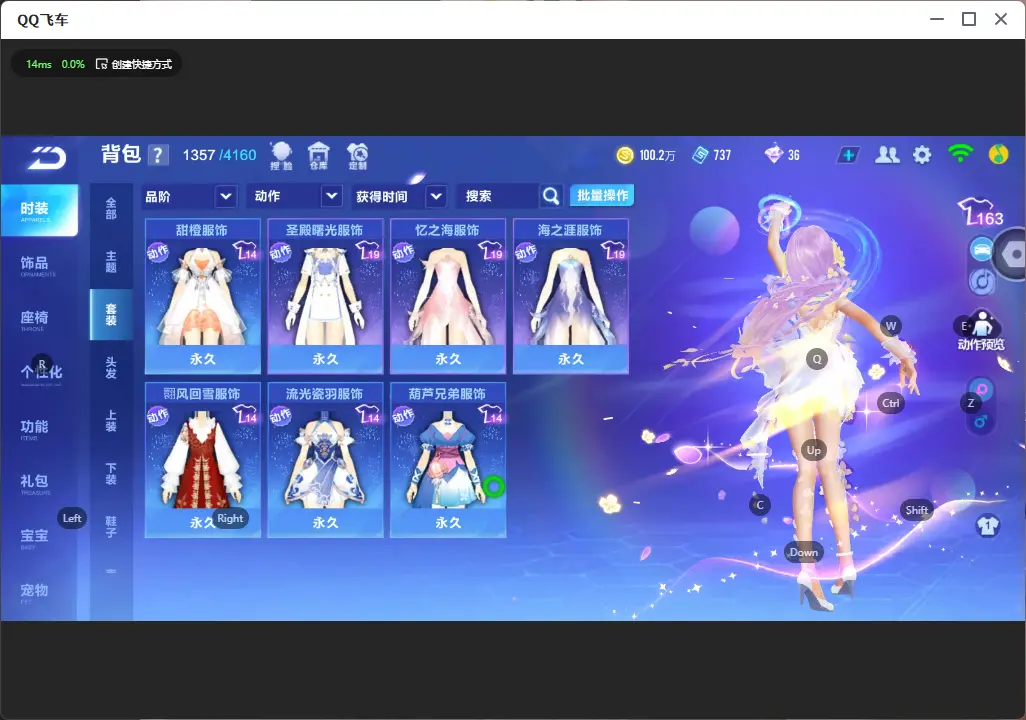Click the hexagon floating button at right edge
The height and width of the screenshot is (720, 1026).
point(1011,255)
